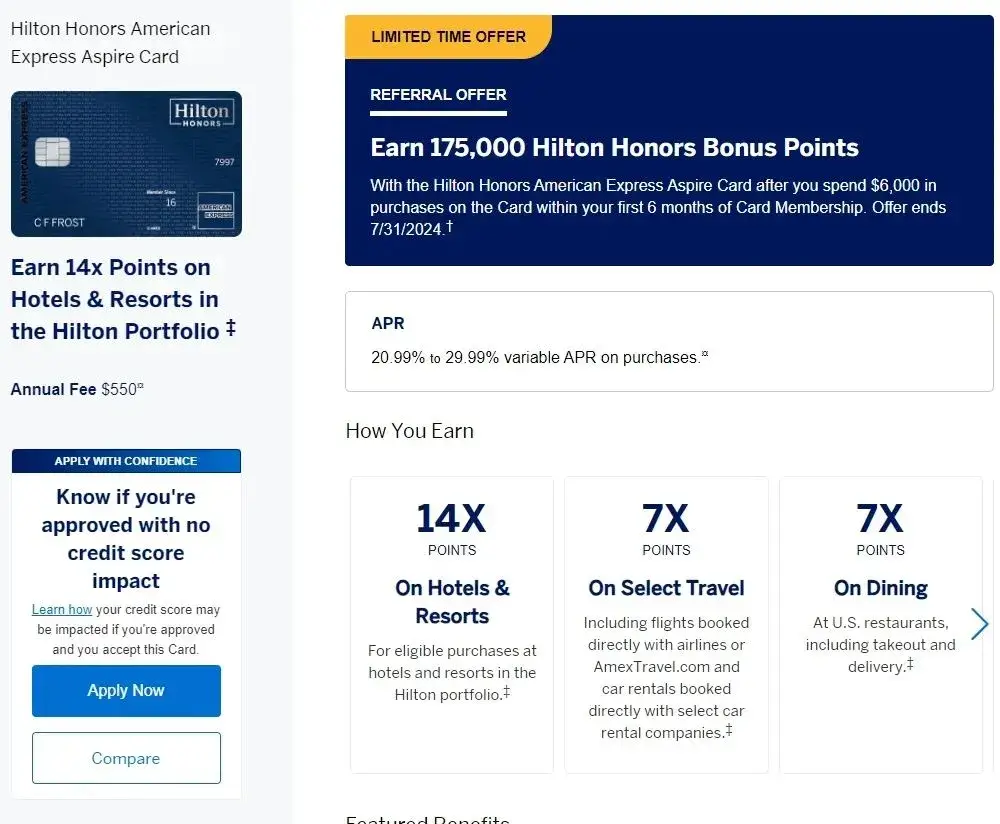This screenshot has width=1000, height=824.
Task: Open the footnote after 'takeout and delivery' text
Action: coord(910,663)
